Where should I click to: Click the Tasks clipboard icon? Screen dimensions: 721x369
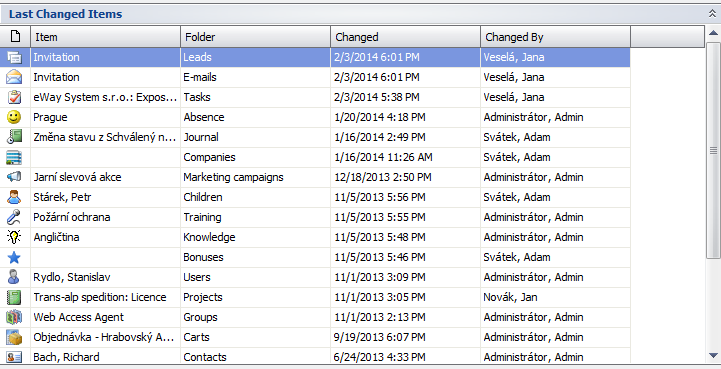click(14, 97)
